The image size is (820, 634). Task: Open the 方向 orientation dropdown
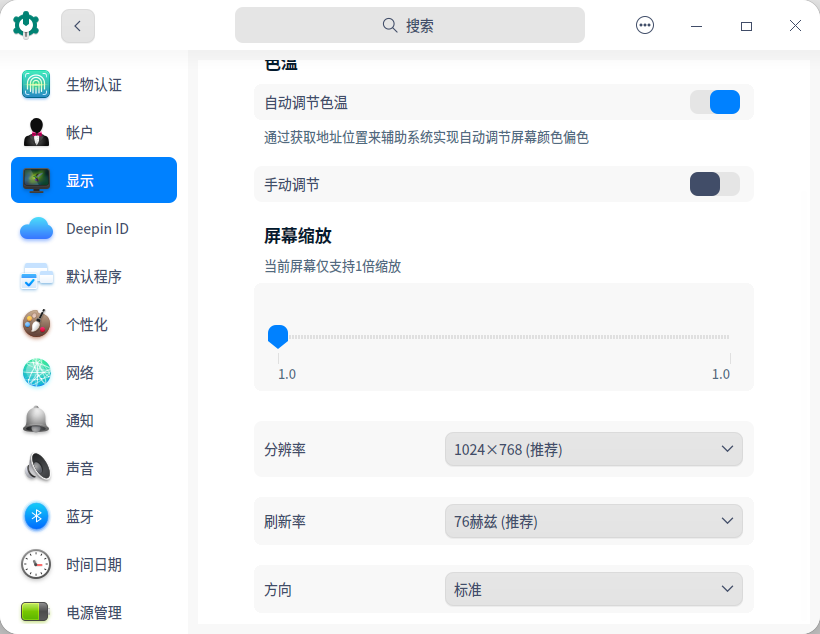pyautogui.click(x=593, y=589)
